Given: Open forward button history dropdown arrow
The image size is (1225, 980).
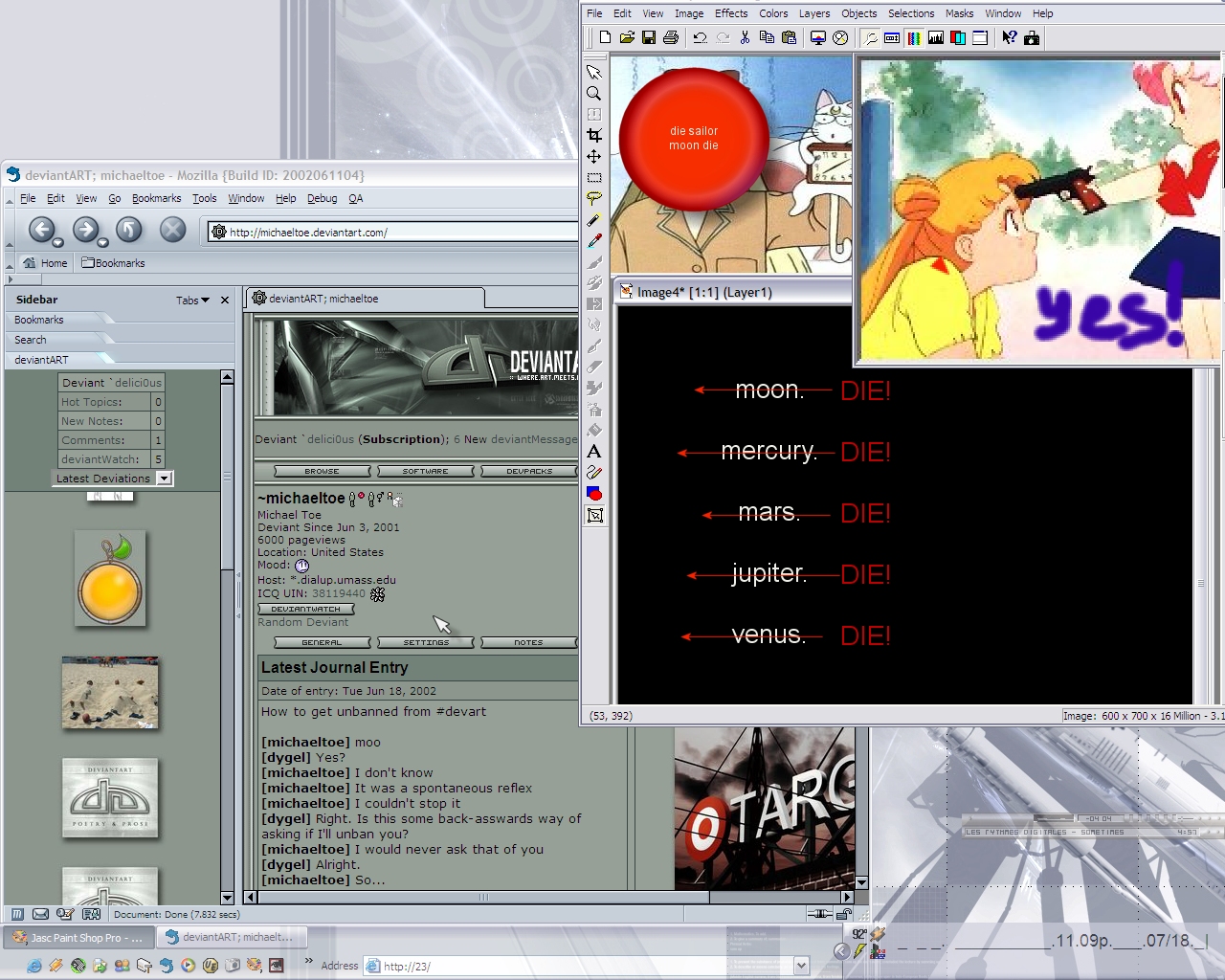Looking at the screenshot, I should 102,242.
